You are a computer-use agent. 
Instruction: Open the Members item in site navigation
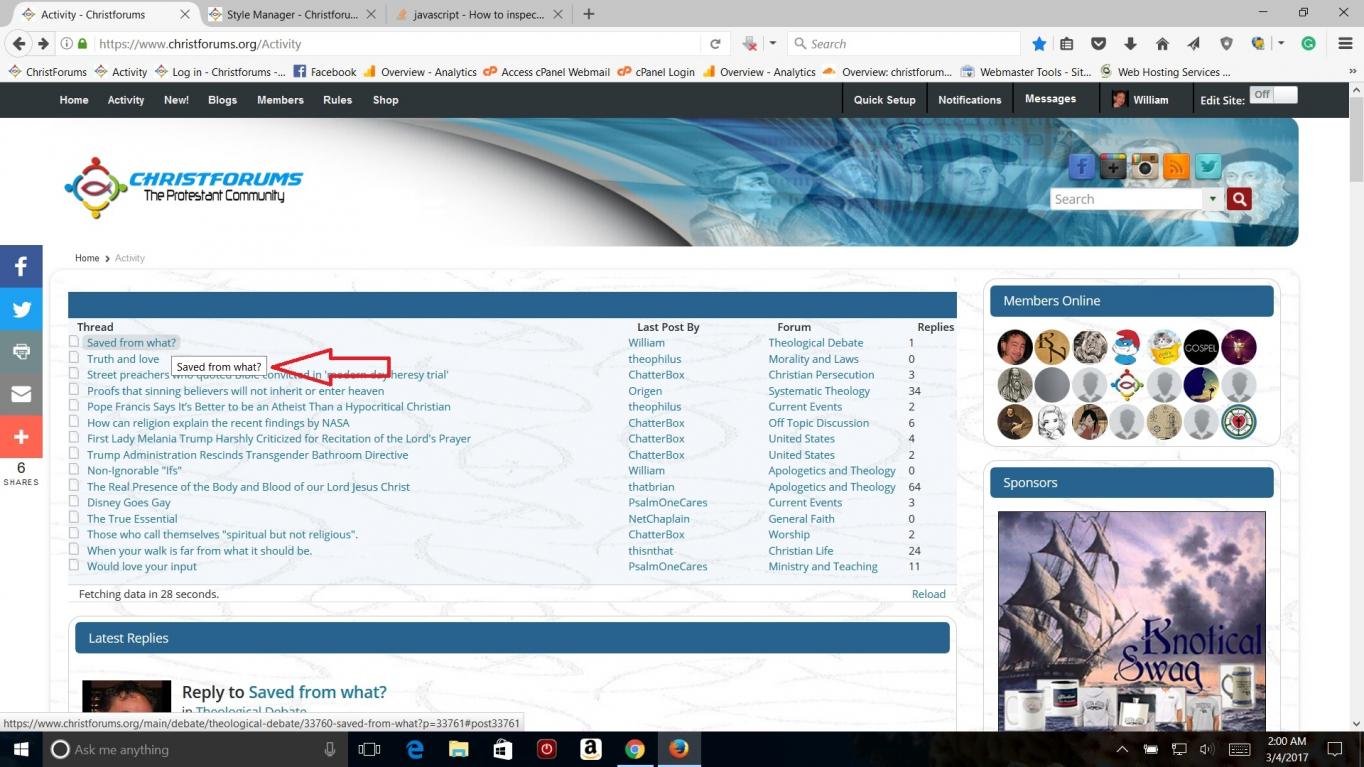tap(280, 100)
